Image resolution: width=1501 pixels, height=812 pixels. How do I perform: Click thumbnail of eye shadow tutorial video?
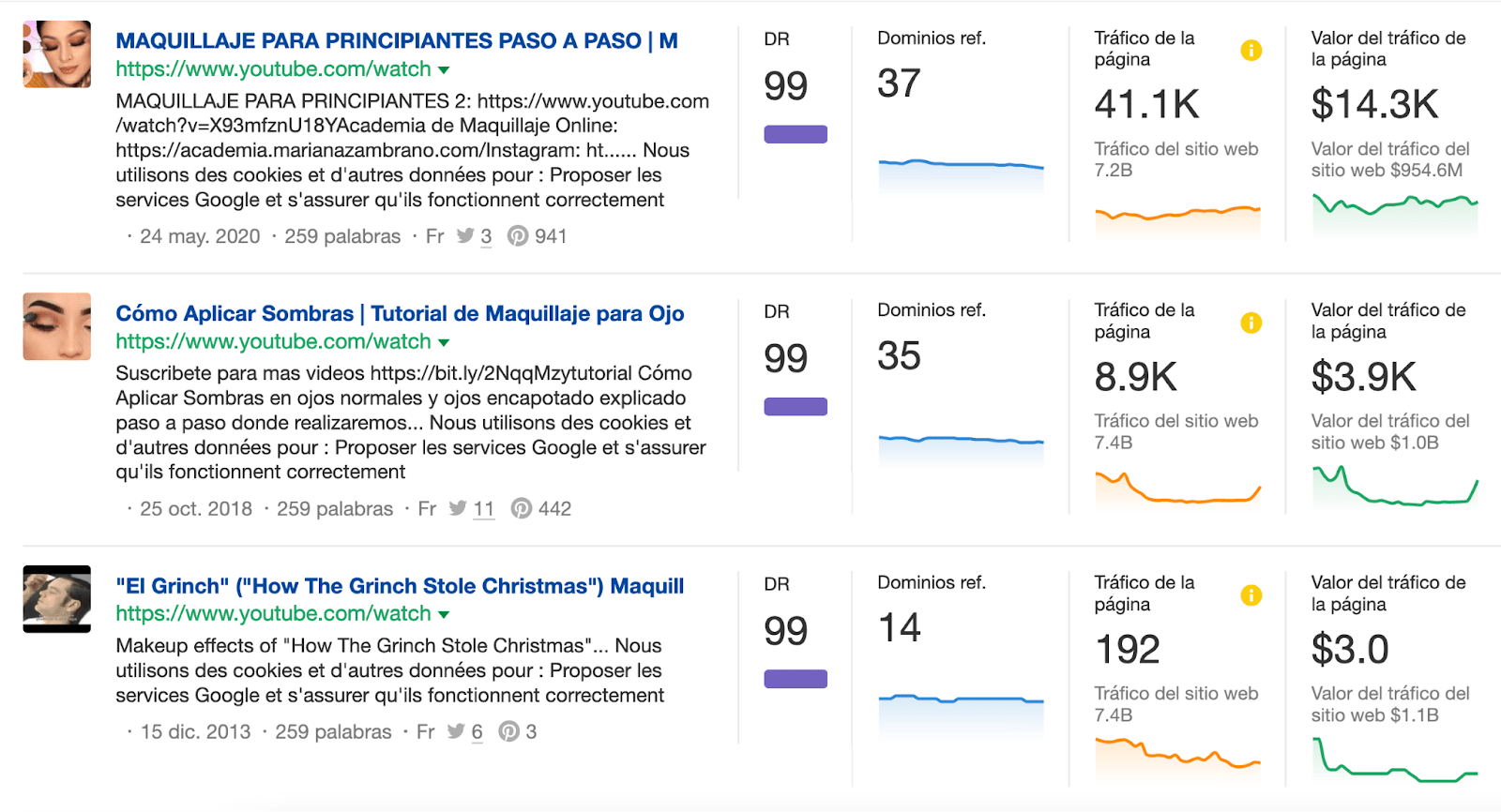click(57, 326)
